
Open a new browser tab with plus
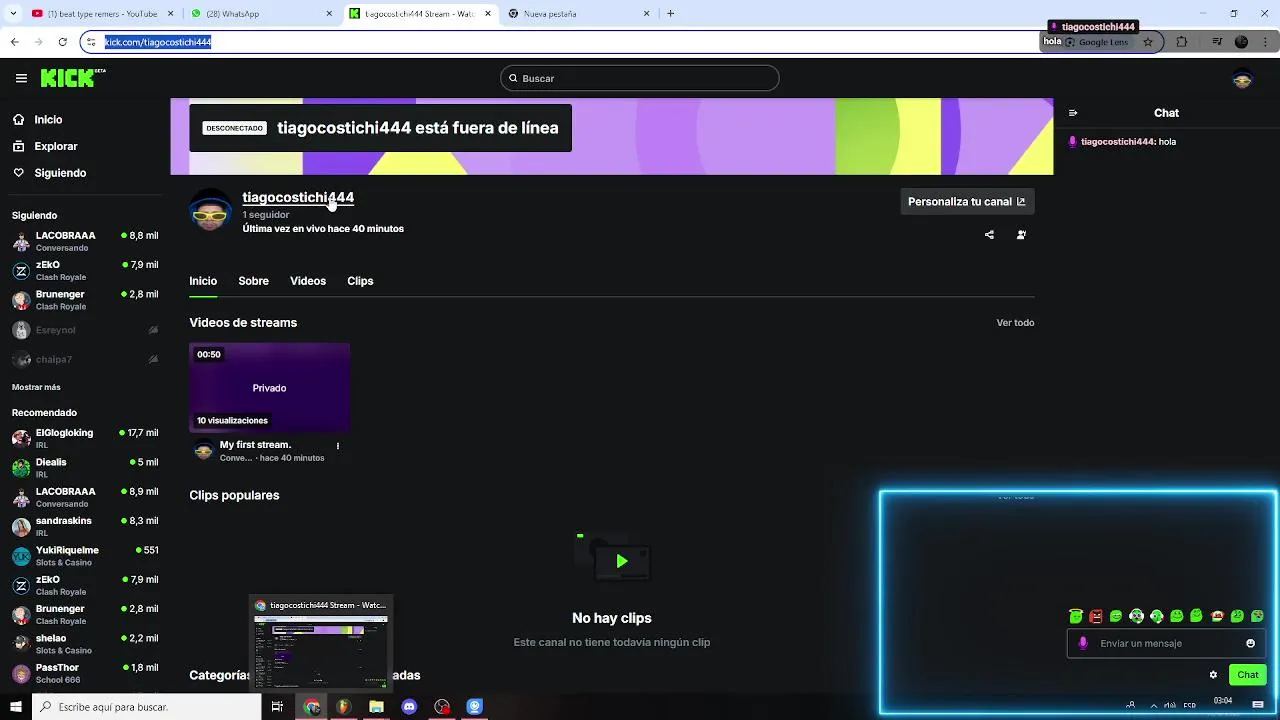pyautogui.click(x=670, y=14)
